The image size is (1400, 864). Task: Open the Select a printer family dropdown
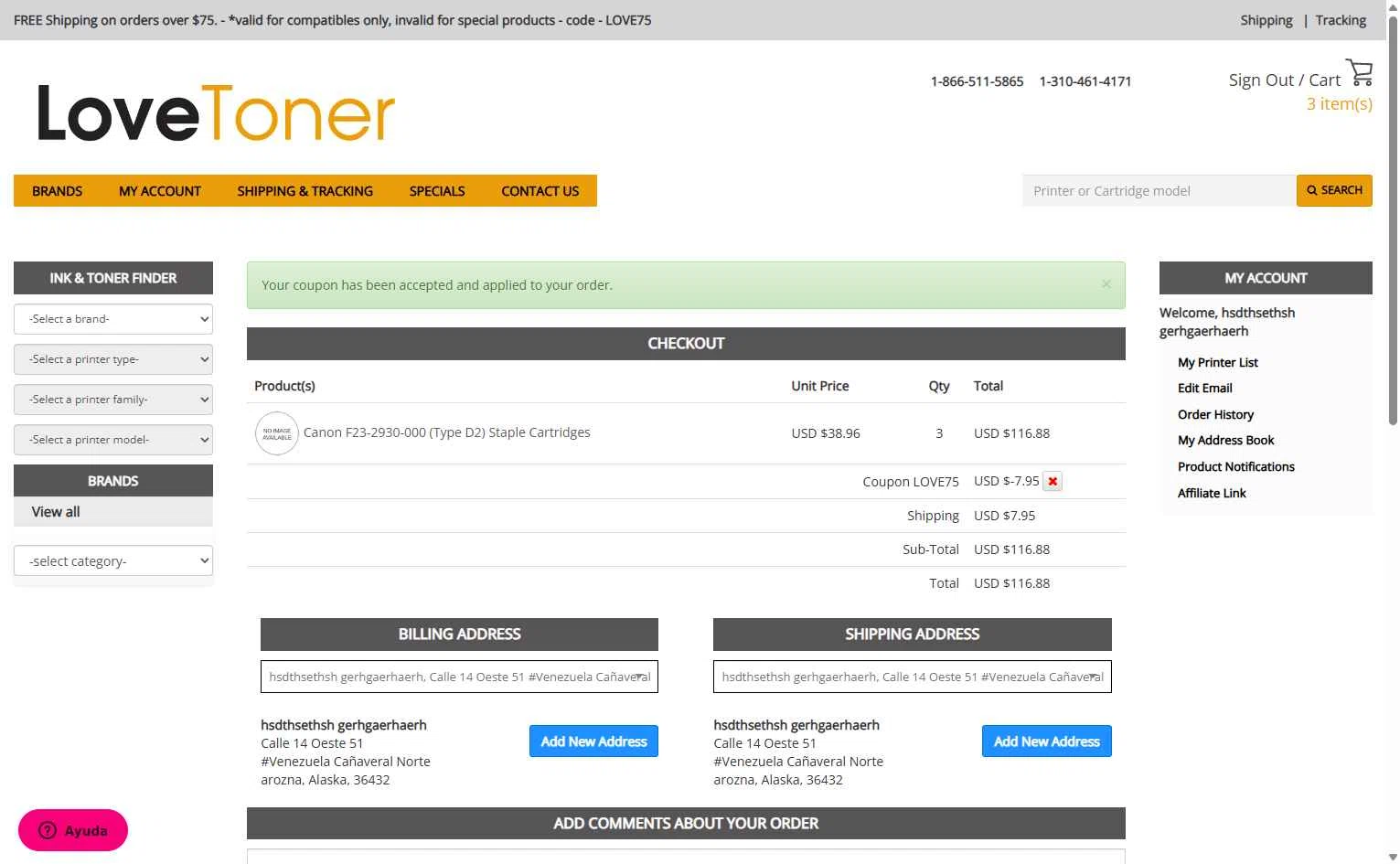point(113,400)
